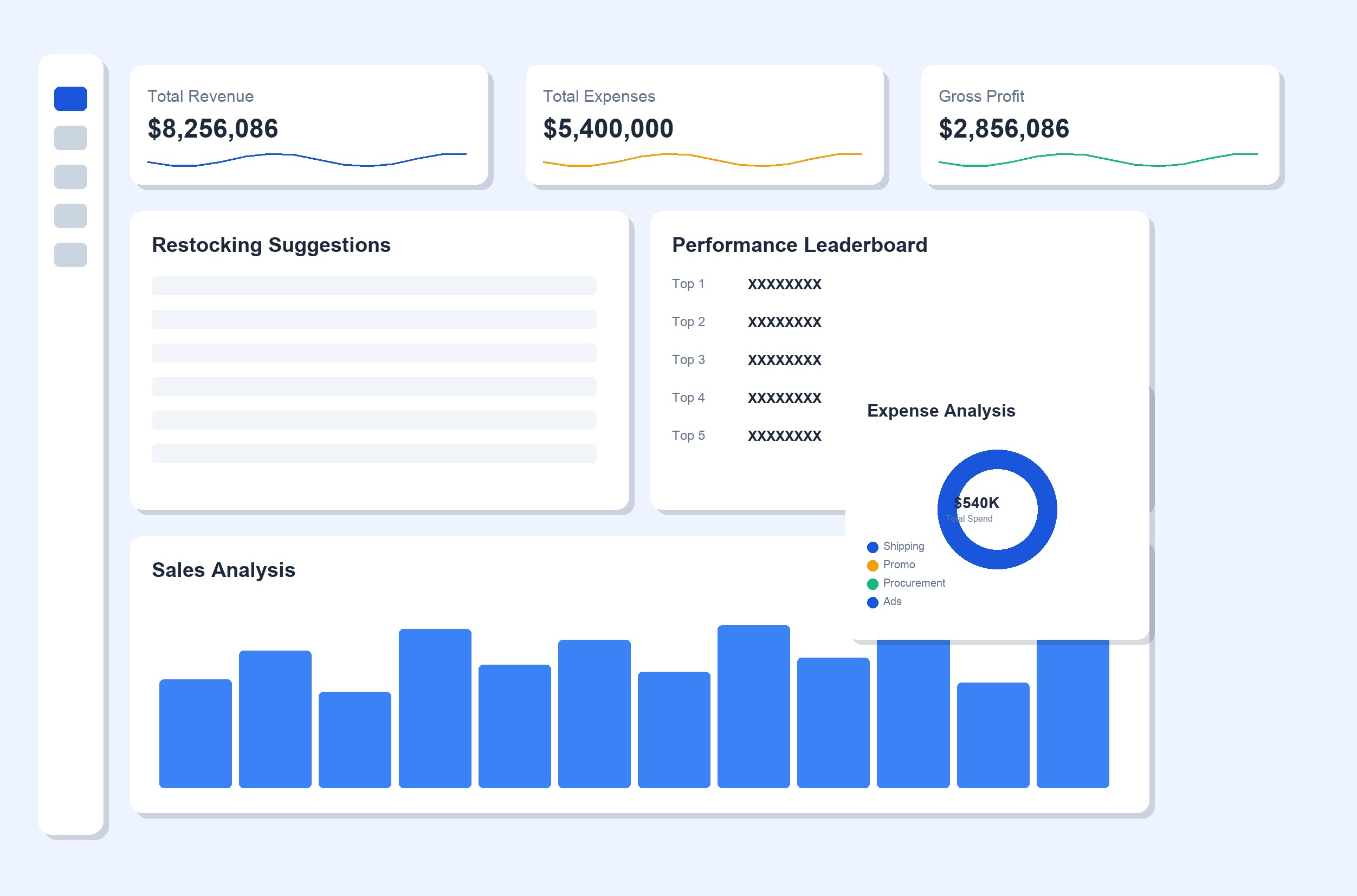Click the green Procurement legend dot
The width and height of the screenshot is (1357, 896).
tap(873, 584)
